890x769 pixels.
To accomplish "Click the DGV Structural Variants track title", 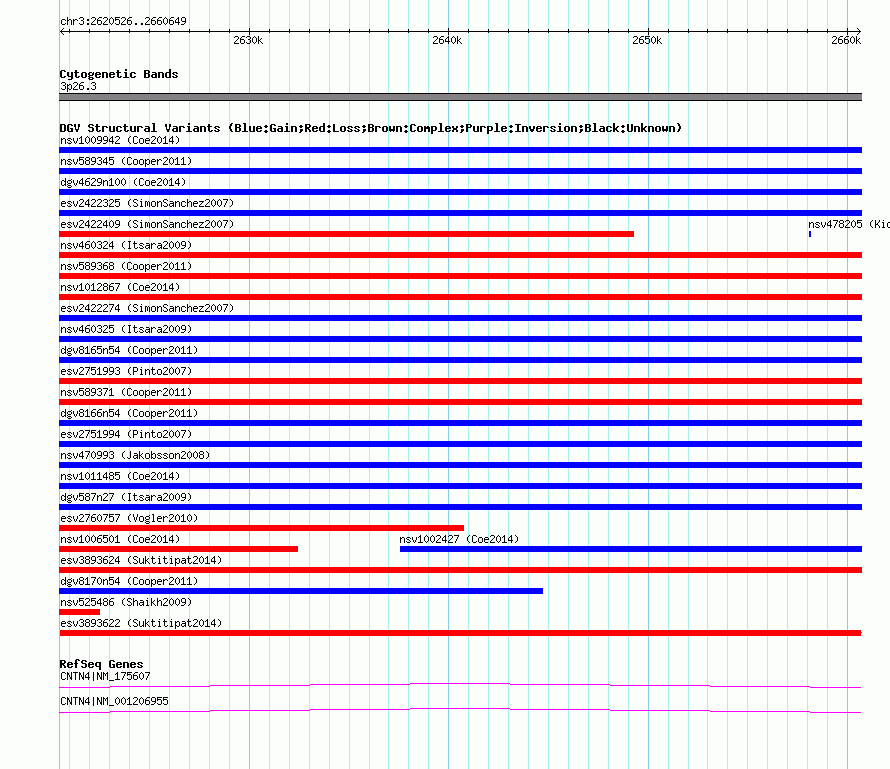I will point(370,128).
